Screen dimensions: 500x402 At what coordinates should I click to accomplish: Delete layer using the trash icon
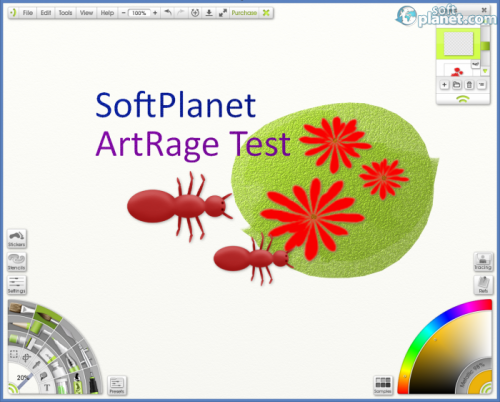pos(469,85)
